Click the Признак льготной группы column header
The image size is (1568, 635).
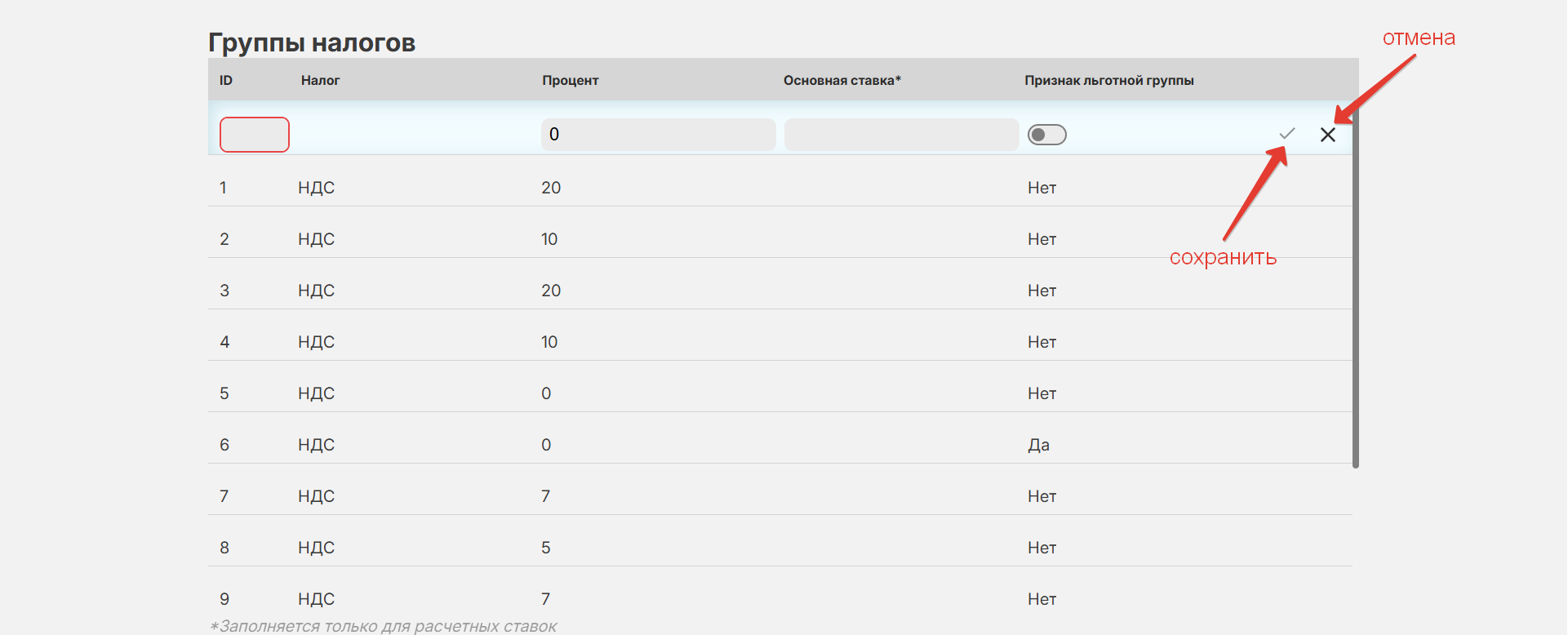click(x=1108, y=80)
